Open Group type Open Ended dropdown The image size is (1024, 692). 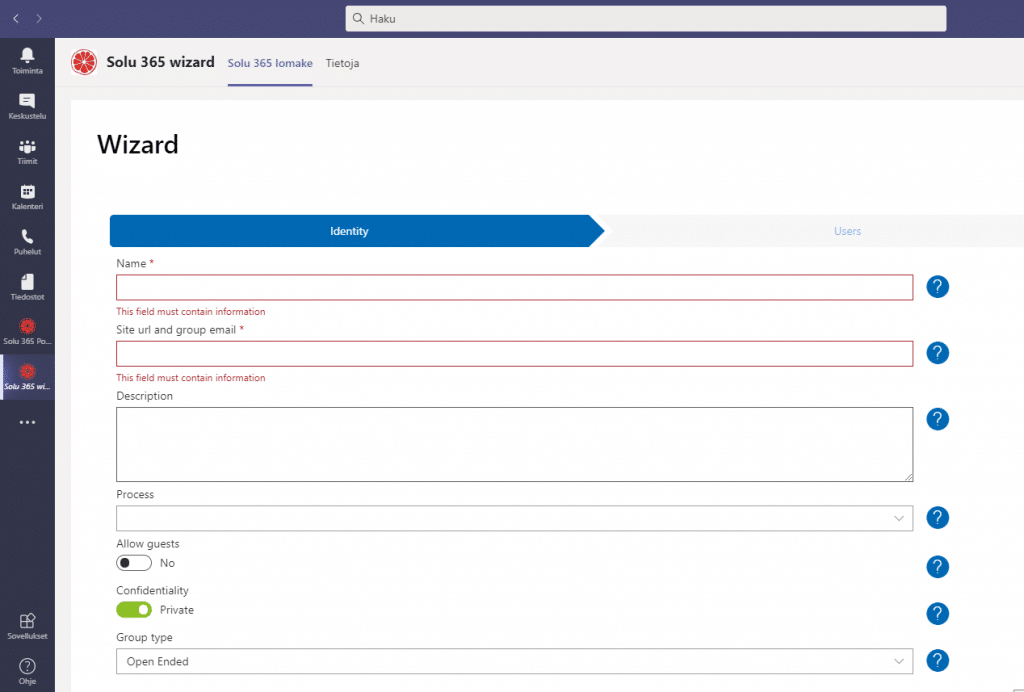[x=514, y=661]
